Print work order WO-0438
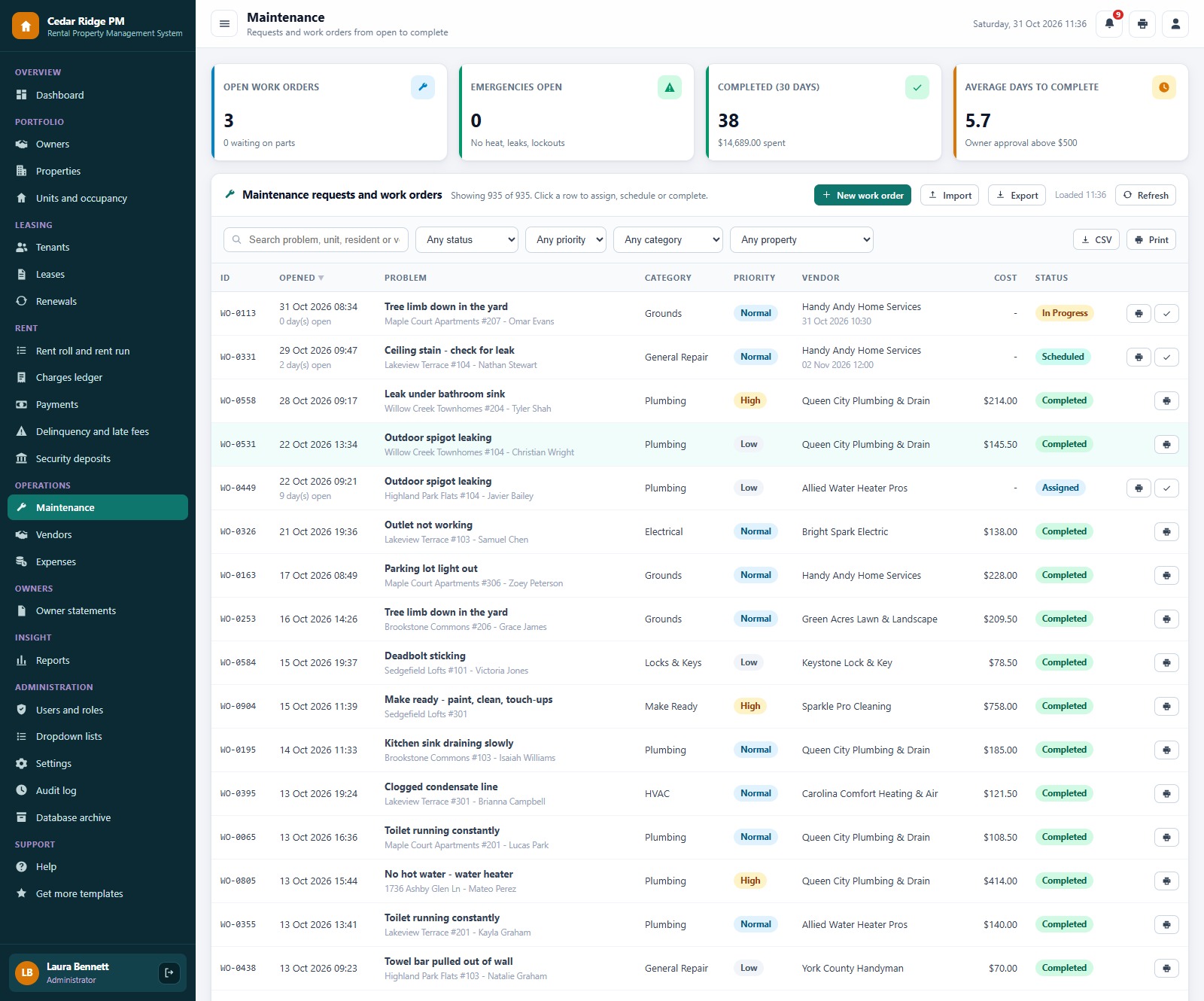Image resolution: width=1204 pixels, height=1001 pixels. click(1166, 969)
